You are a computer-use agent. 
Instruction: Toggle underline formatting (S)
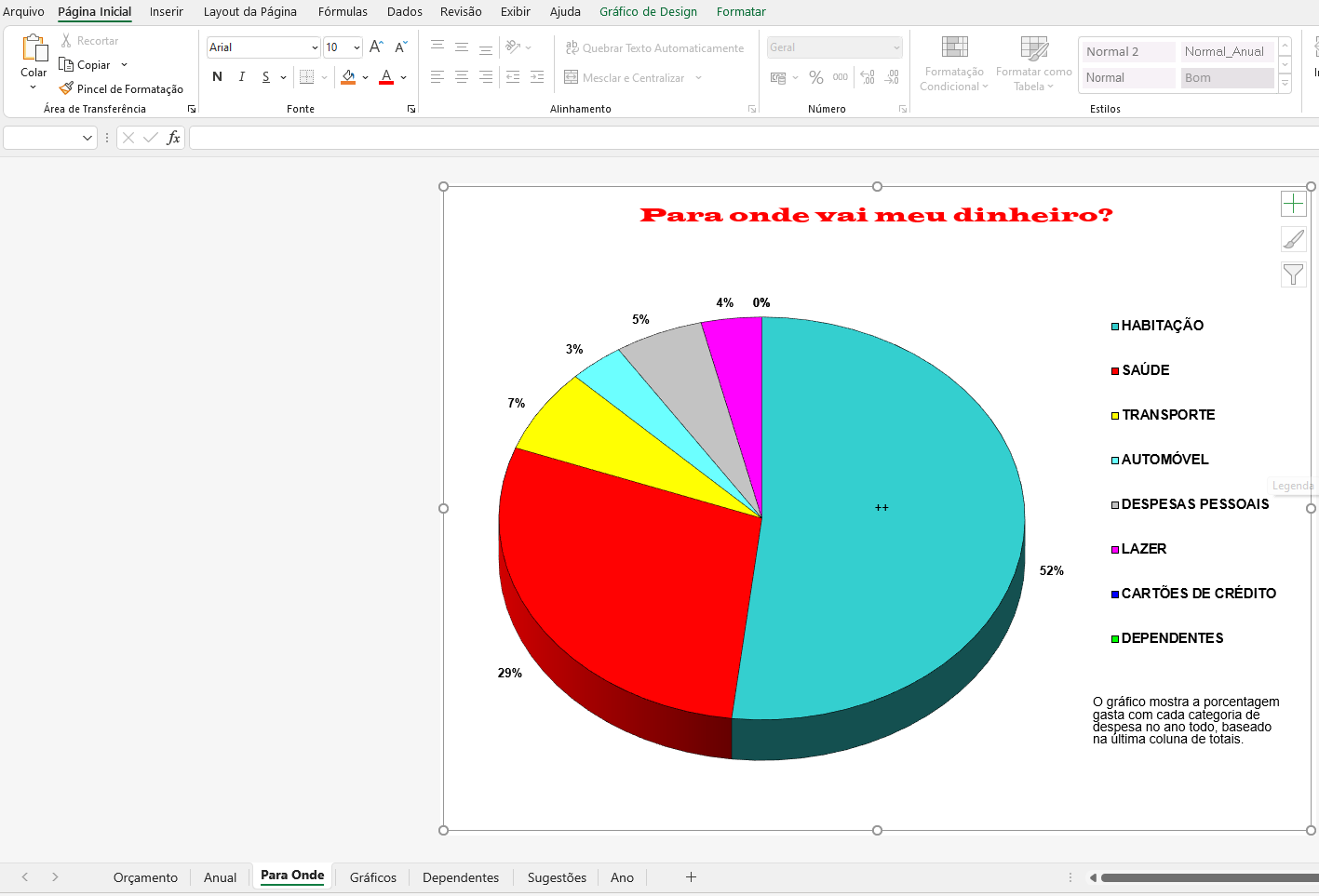tap(266, 77)
